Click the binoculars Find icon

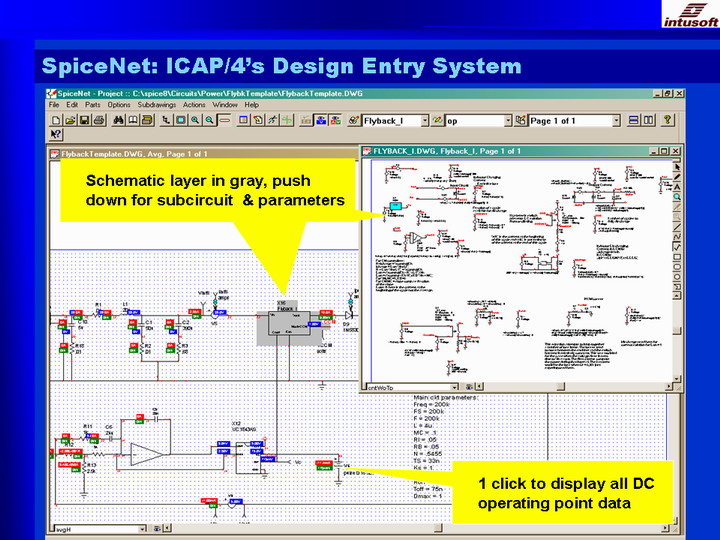(118, 120)
